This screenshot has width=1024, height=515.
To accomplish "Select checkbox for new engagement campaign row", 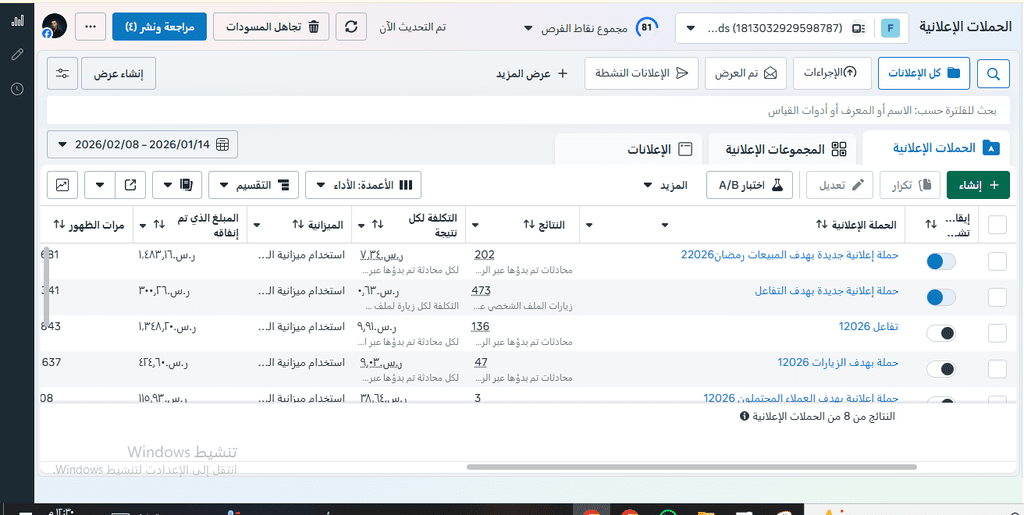I will (x=997, y=297).
